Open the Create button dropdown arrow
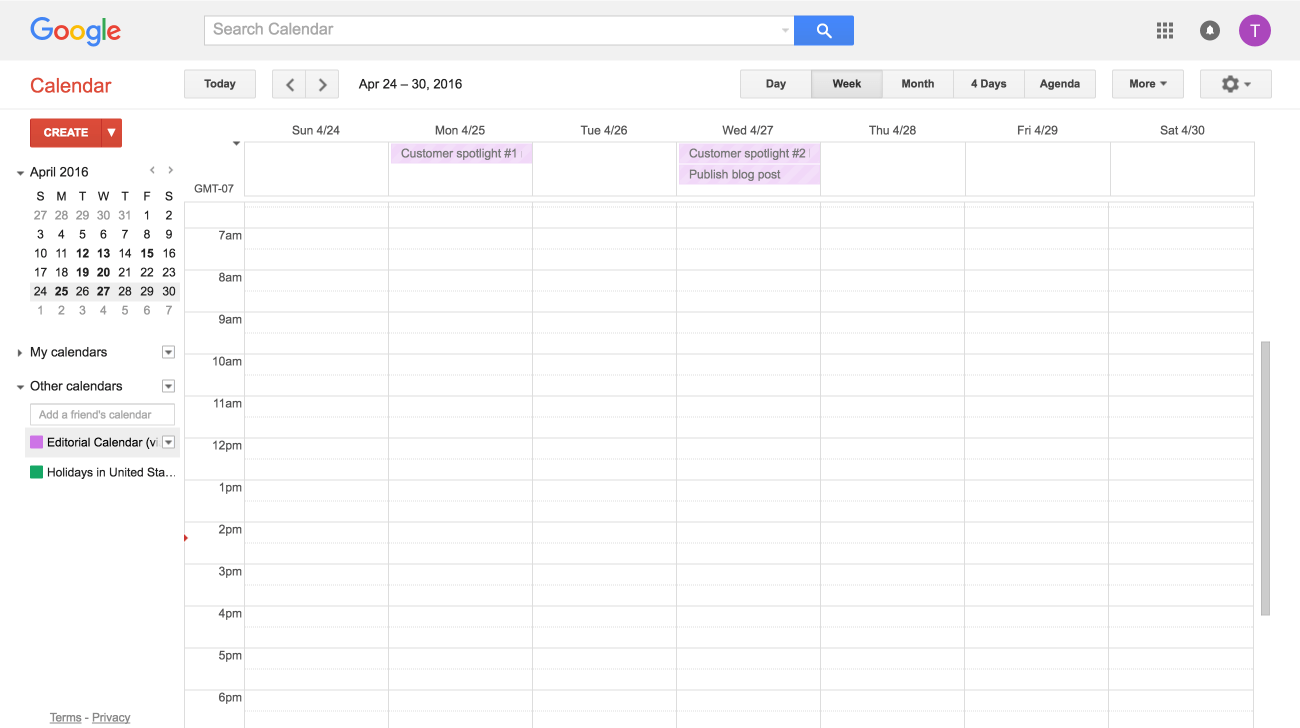The image size is (1300, 728). click(x=111, y=132)
